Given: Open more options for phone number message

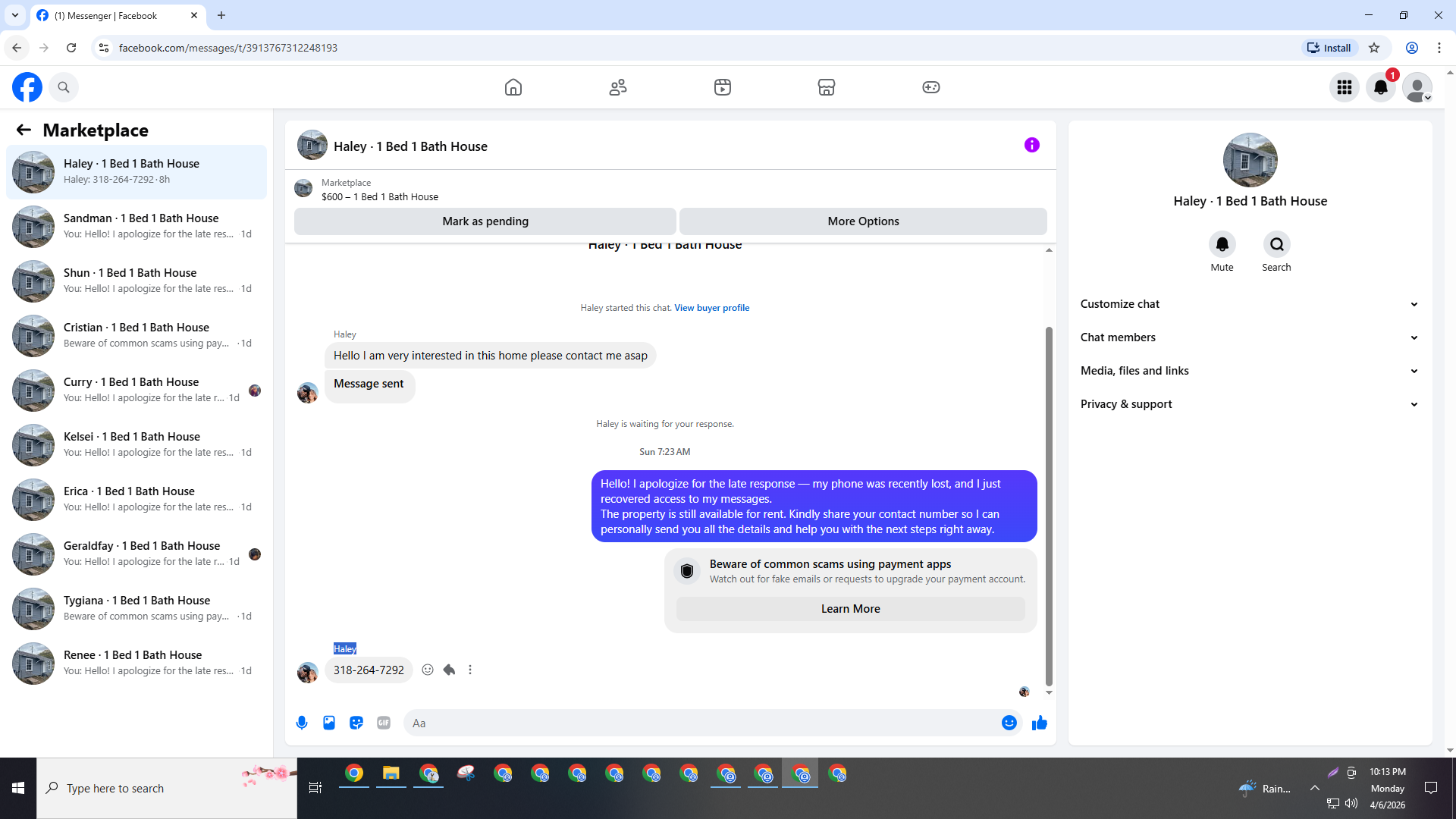Looking at the screenshot, I should (x=470, y=670).
